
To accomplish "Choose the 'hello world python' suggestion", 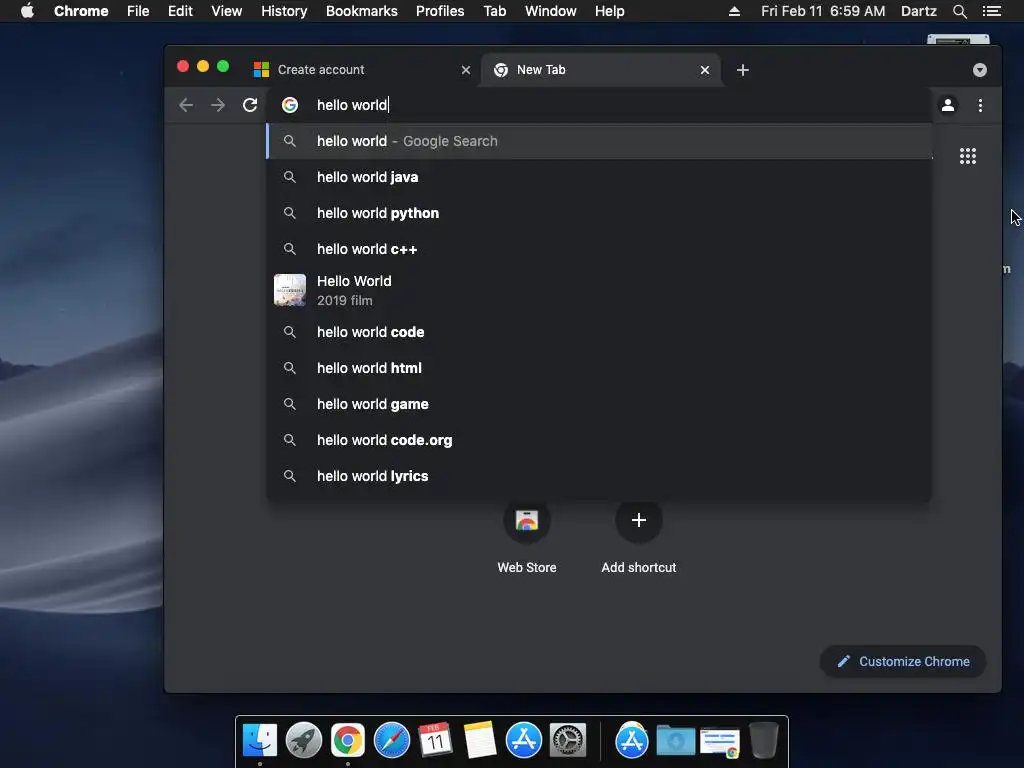I will (x=600, y=213).
